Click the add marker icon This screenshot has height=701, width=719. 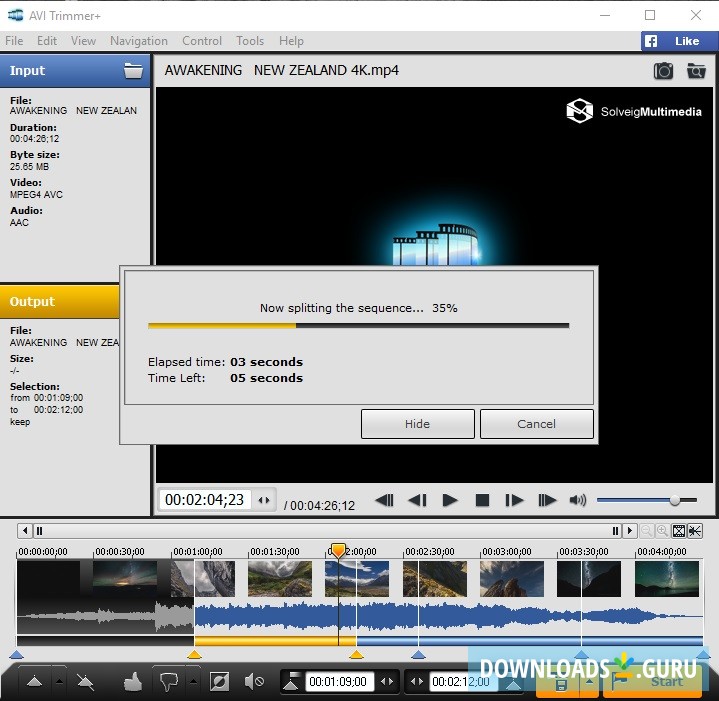(34, 682)
